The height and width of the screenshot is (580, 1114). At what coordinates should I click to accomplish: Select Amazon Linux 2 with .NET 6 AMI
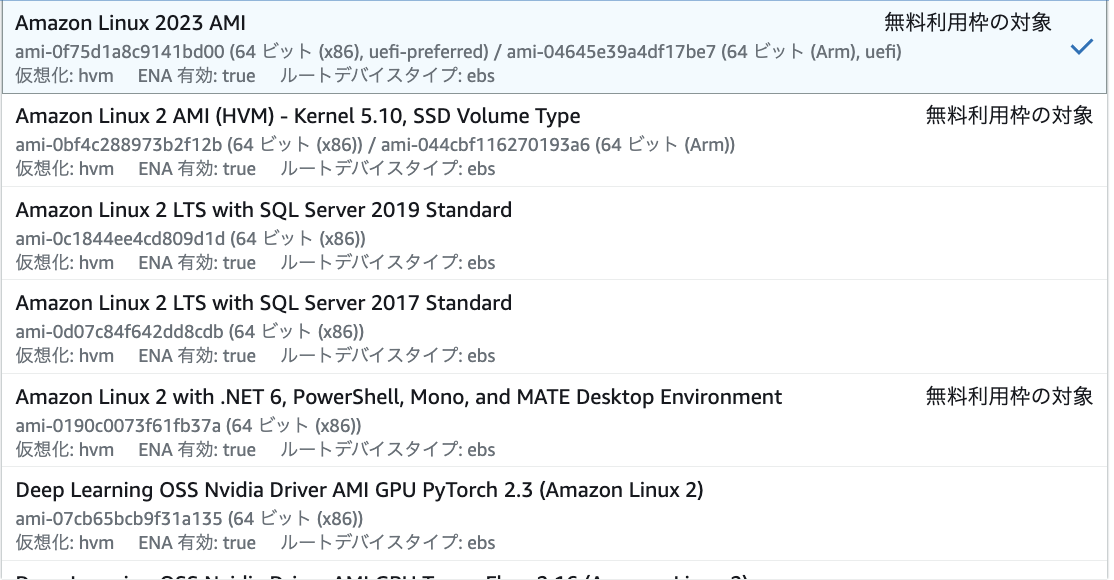click(396, 396)
